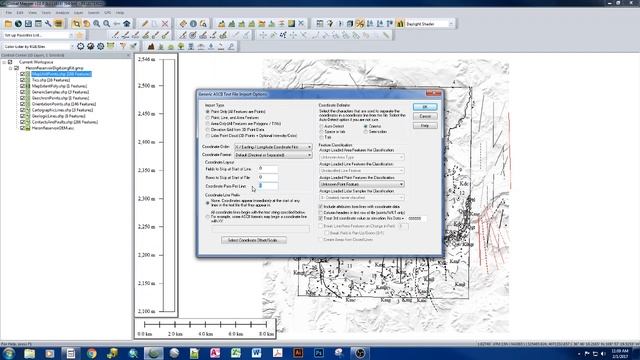
Task: Open Photoshop from the taskbar
Action: pyautogui.click(x=319, y=353)
